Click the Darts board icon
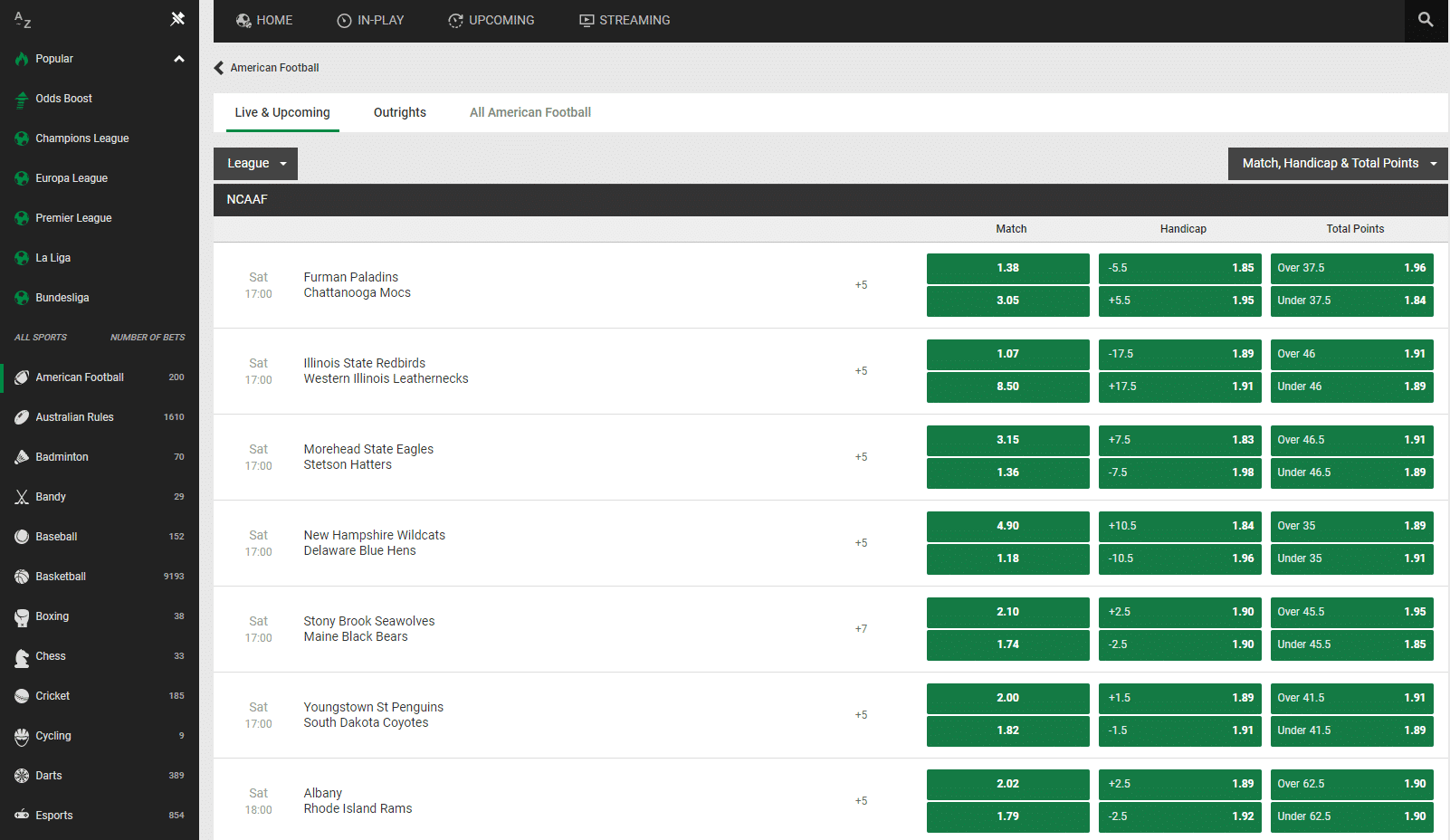 tap(22, 776)
